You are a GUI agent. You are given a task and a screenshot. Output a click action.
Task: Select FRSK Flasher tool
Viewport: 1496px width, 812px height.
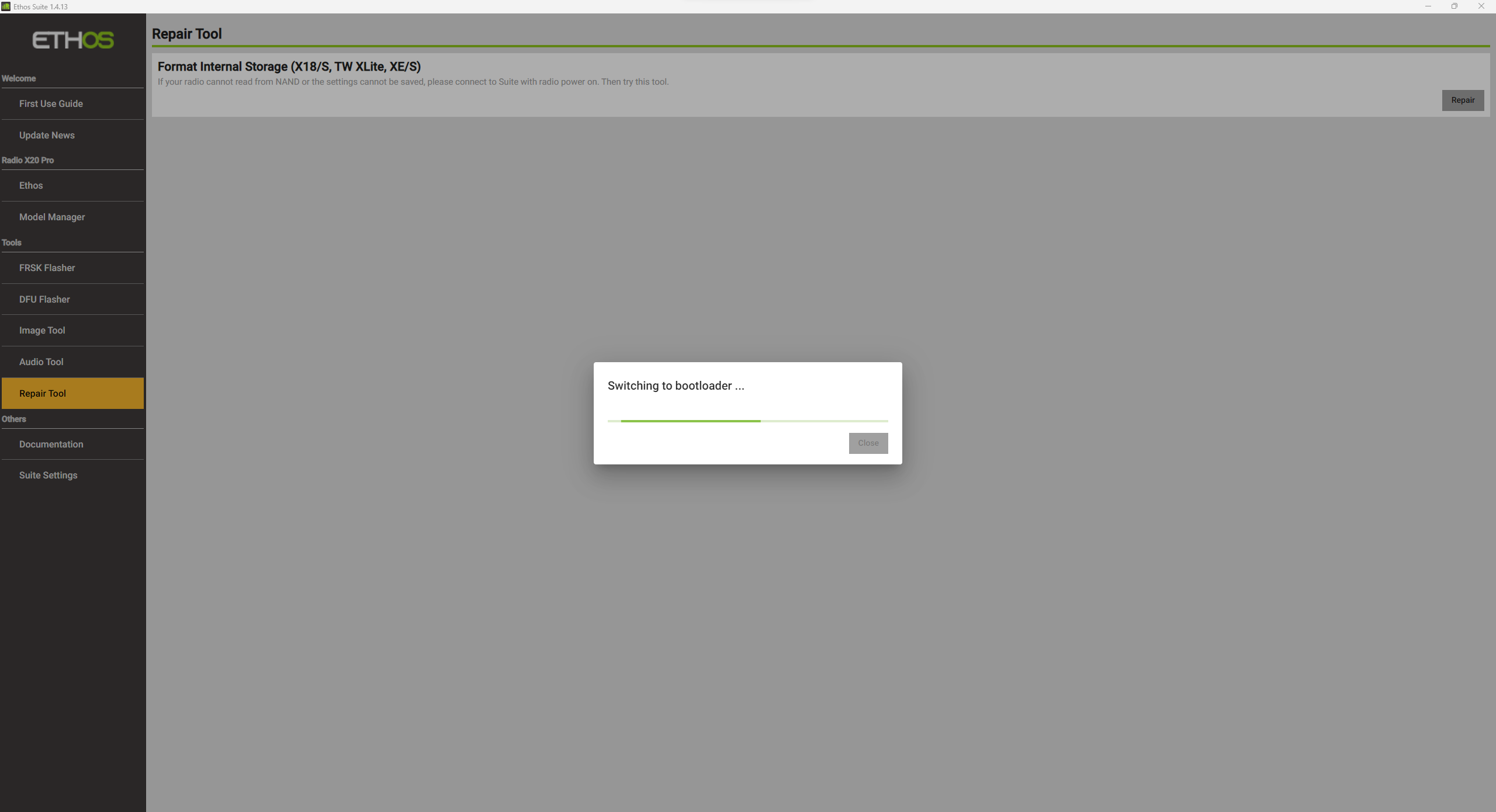[47, 268]
